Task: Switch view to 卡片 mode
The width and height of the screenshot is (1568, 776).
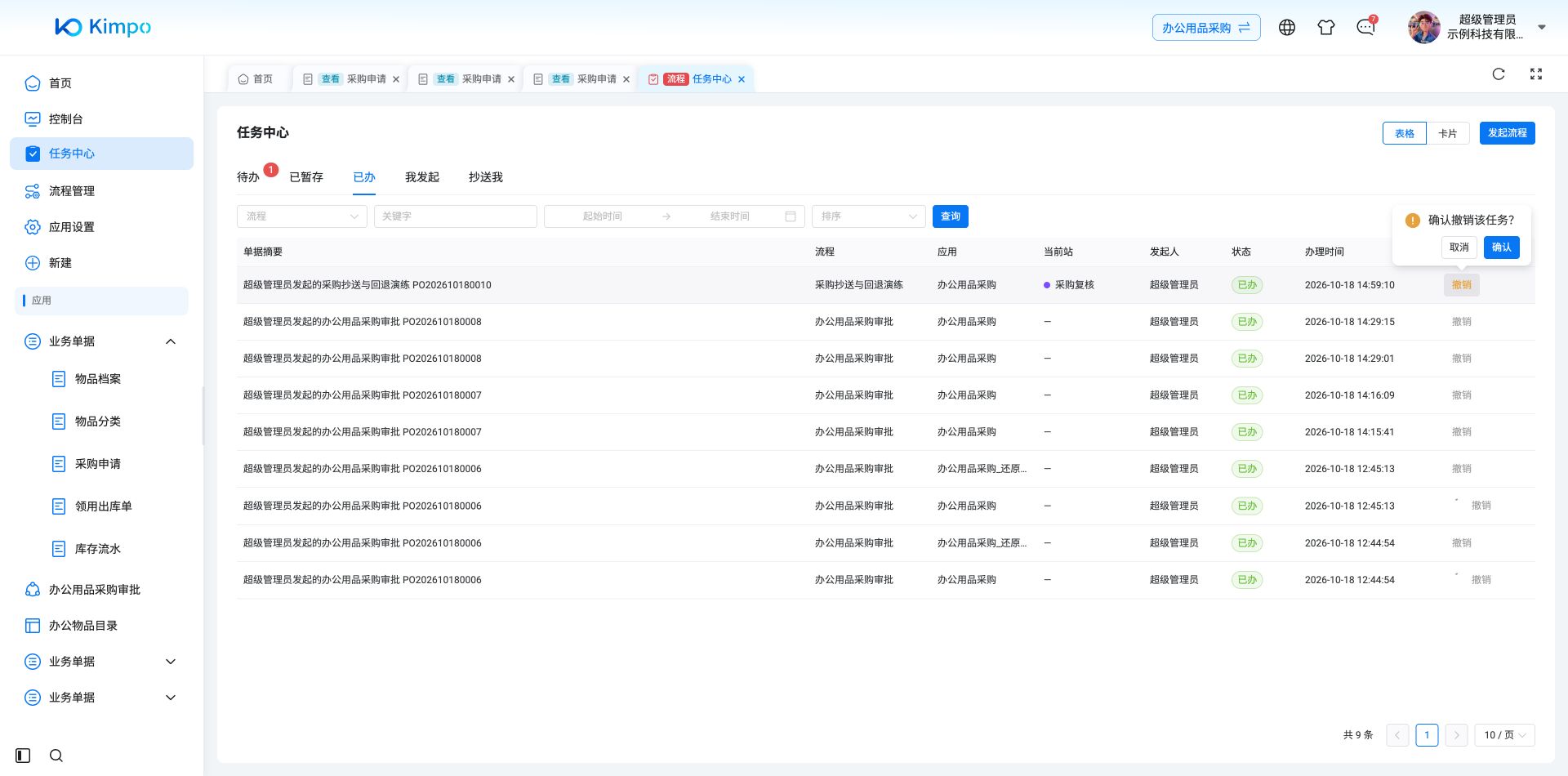Action: pyautogui.click(x=1448, y=133)
